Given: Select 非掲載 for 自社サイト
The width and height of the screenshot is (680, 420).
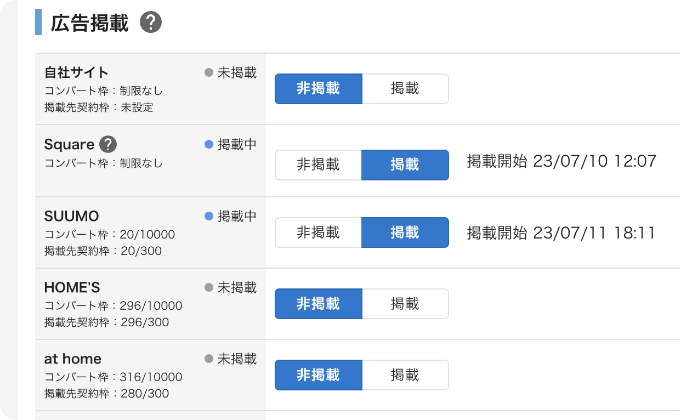Looking at the screenshot, I should [x=318, y=89].
